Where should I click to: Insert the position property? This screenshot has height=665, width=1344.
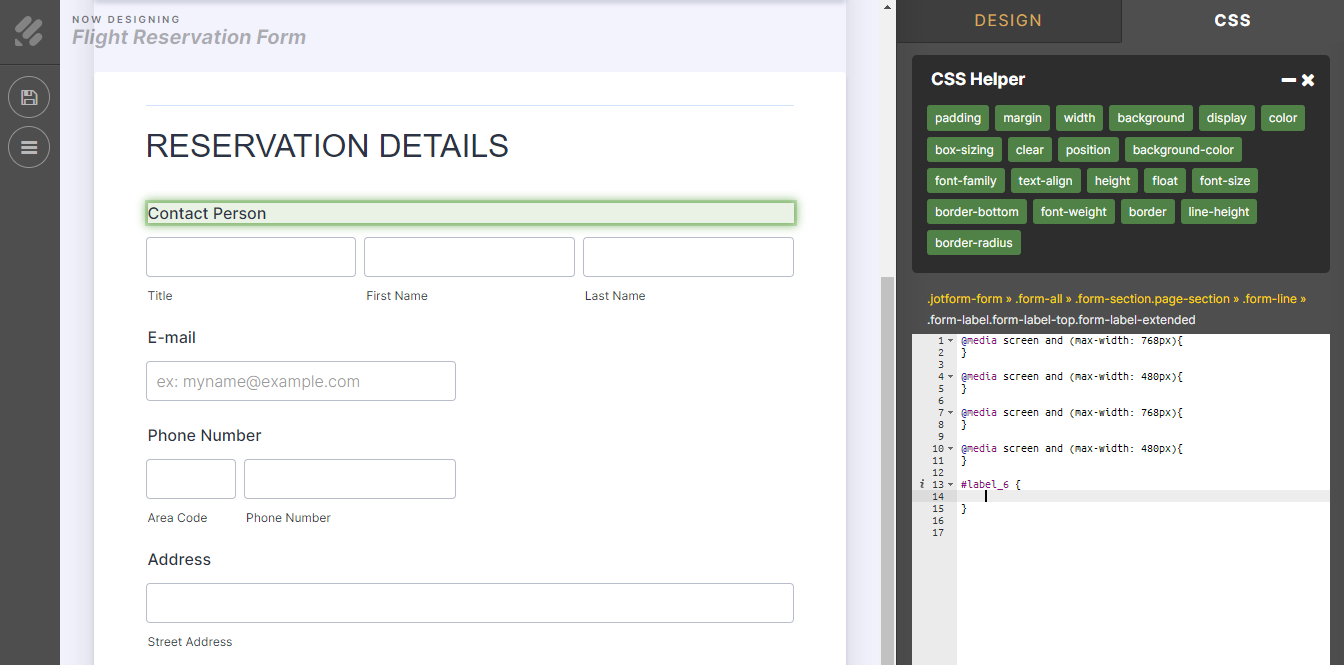point(1088,150)
